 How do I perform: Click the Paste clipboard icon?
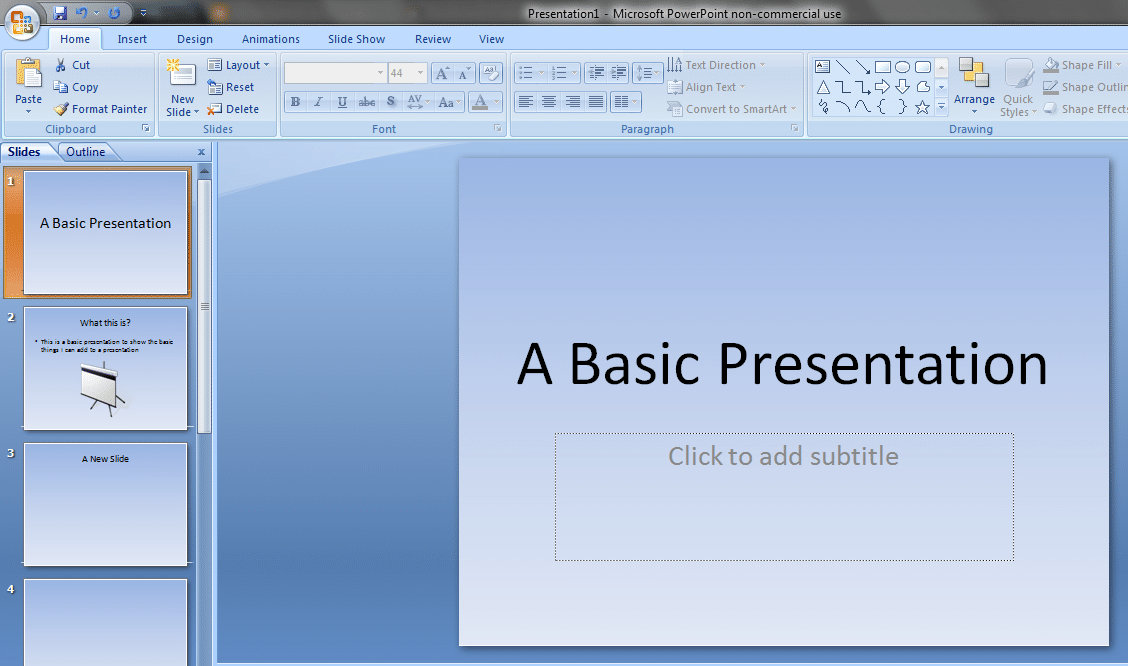(x=29, y=75)
